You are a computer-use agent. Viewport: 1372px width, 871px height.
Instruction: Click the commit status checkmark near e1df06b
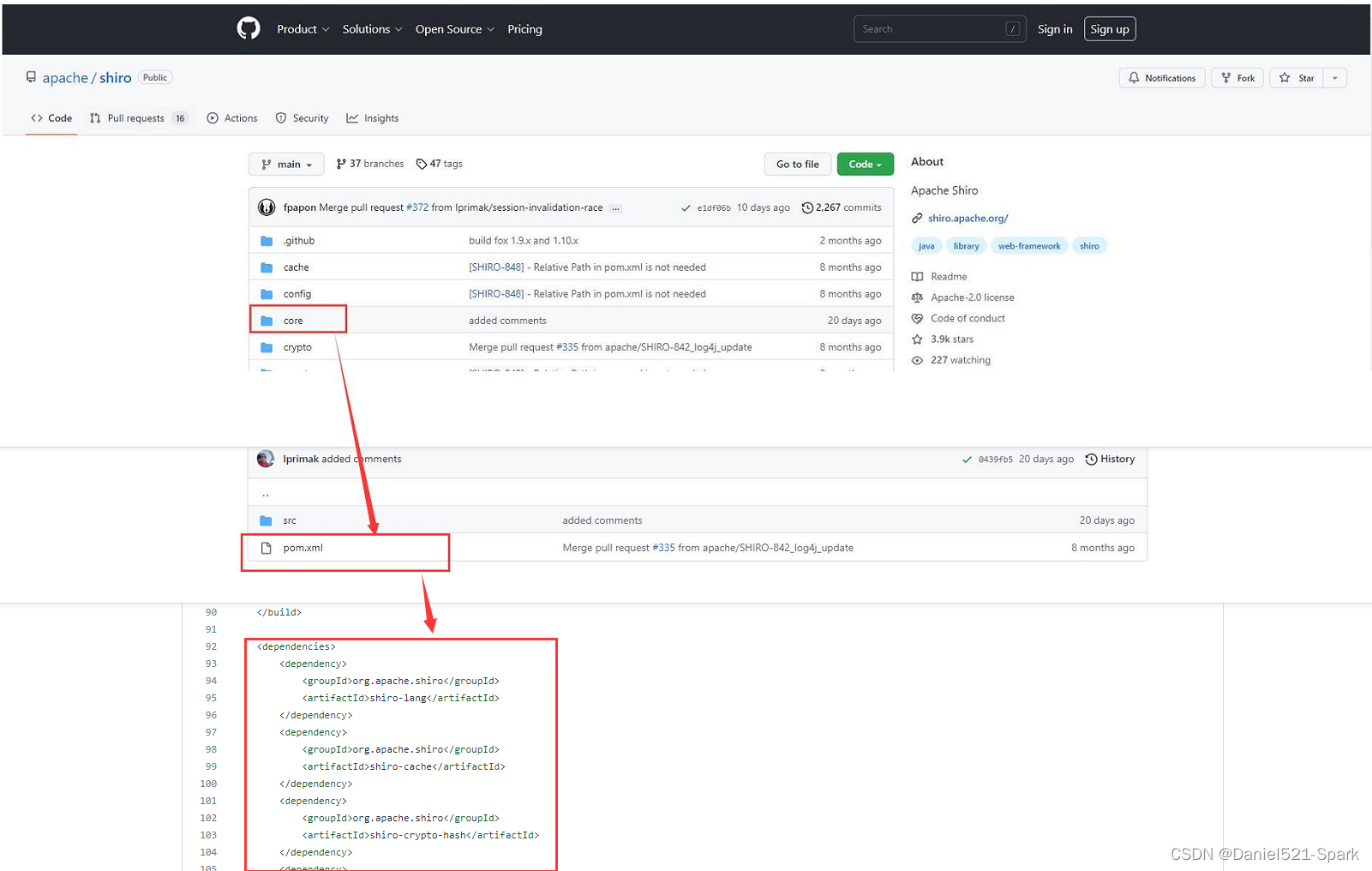686,208
